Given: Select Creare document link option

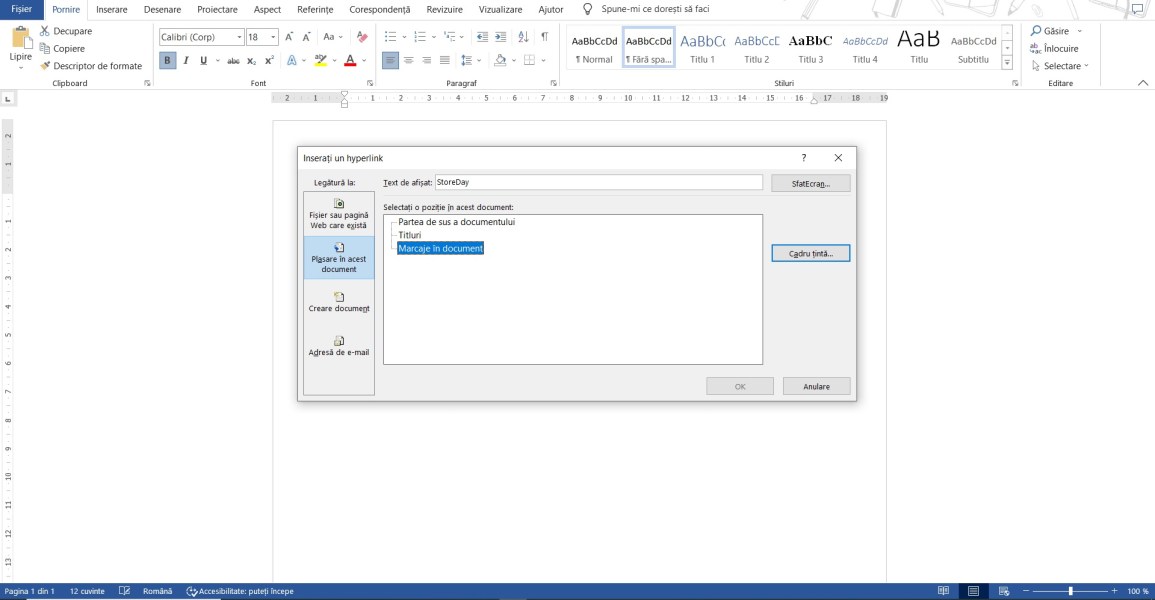Looking at the screenshot, I should pyautogui.click(x=339, y=303).
